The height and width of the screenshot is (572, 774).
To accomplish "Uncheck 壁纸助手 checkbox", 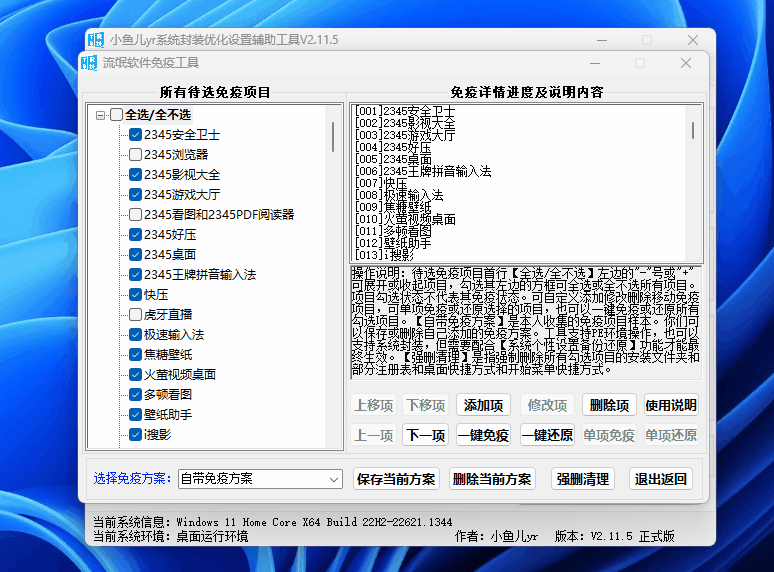I will pos(135,415).
